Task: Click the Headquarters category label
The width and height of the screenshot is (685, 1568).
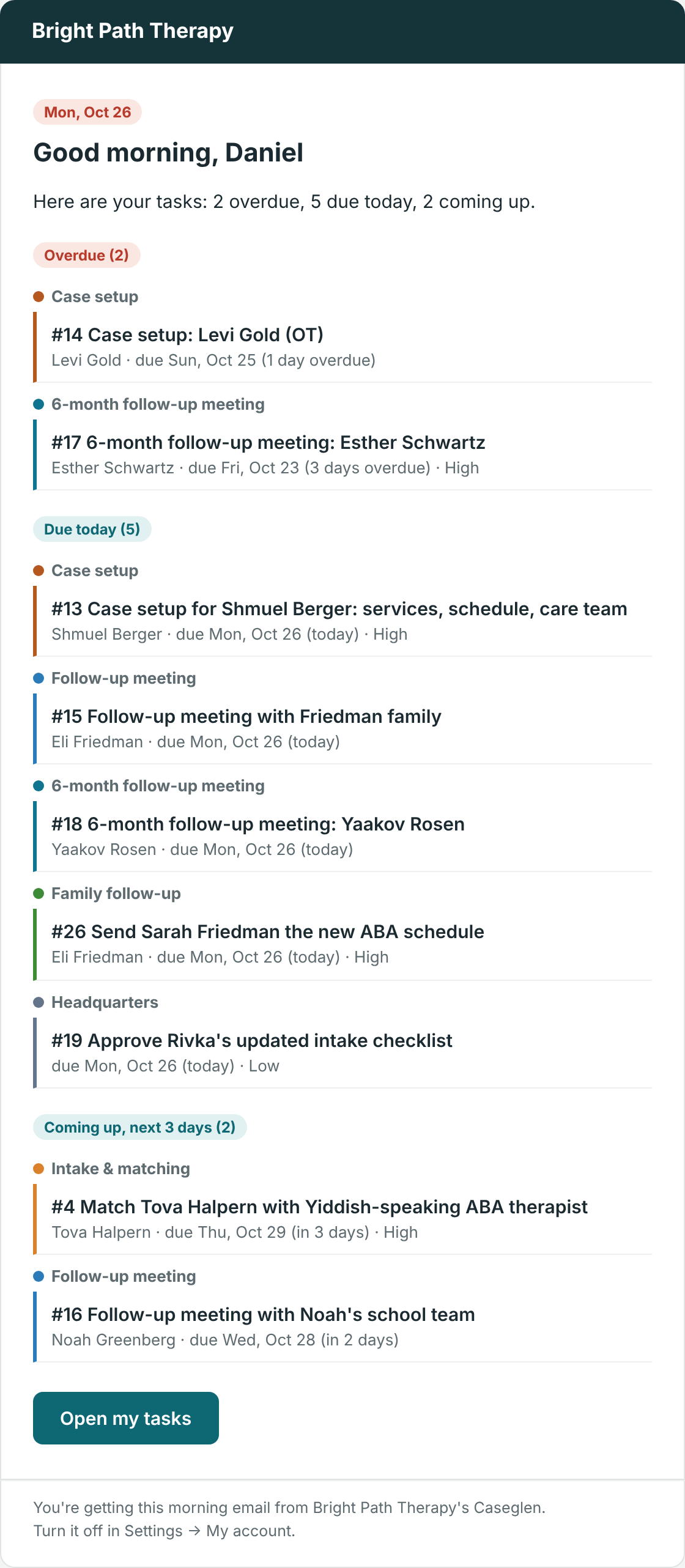Action: [x=105, y=1002]
